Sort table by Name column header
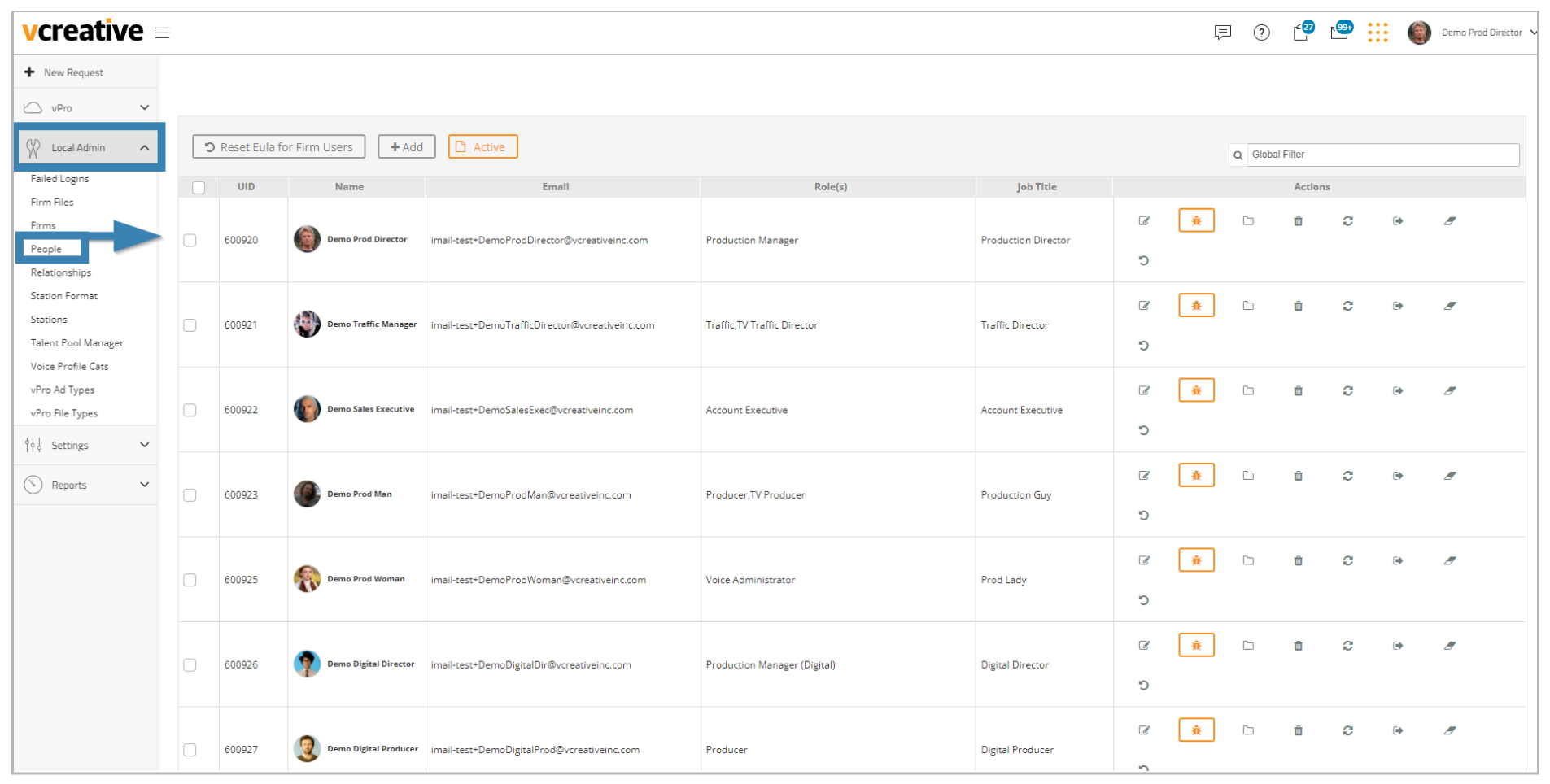The image size is (1550, 784). pos(349,187)
